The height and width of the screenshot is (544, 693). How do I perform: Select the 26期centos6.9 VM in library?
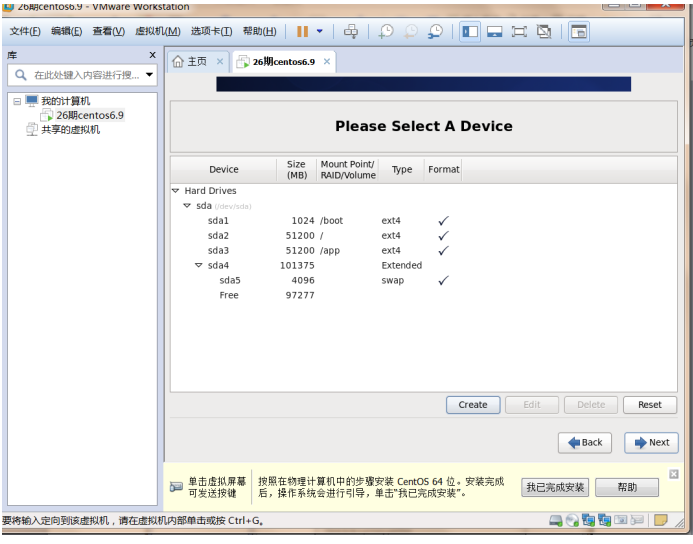[x=90, y=115]
